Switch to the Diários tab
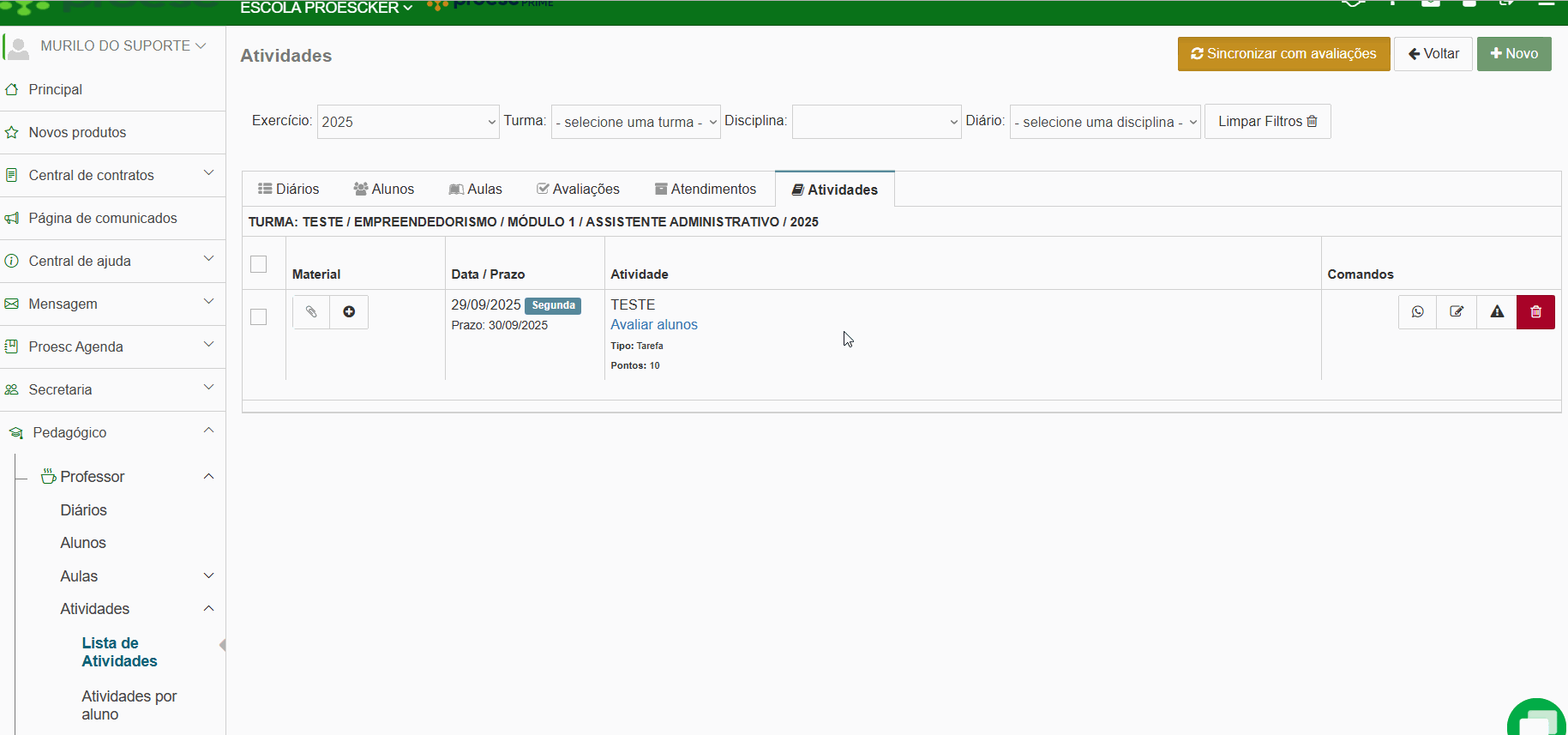Image resolution: width=1568 pixels, height=735 pixels. [289, 189]
